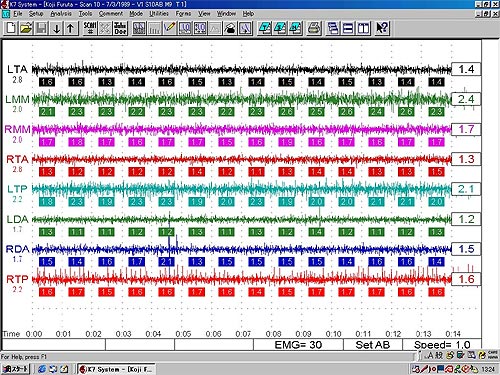
Task: Open the Mode menu
Action: pyautogui.click(x=136, y=14)
